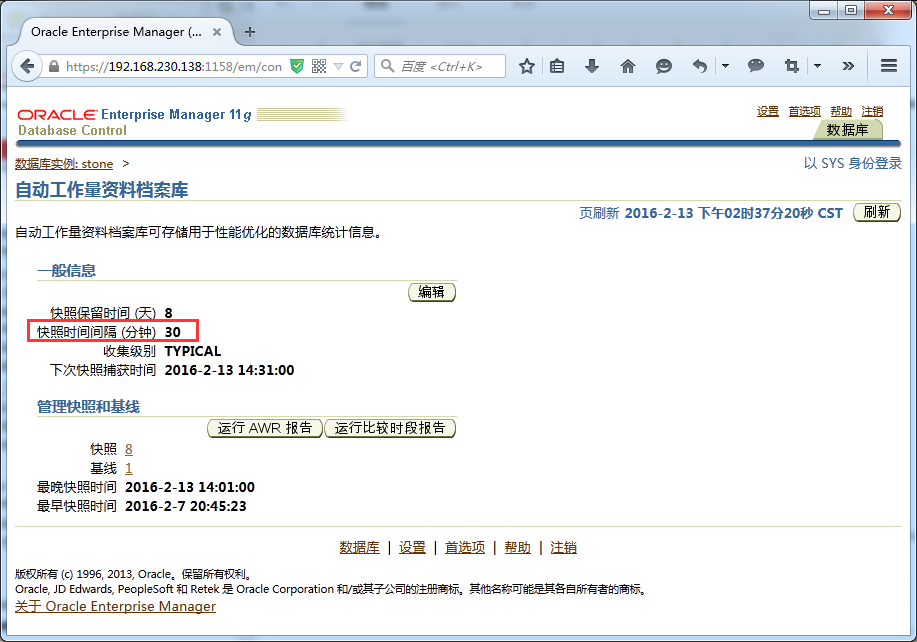
Task: Bookmark this page with the star icon
Action: click(527, 66)
